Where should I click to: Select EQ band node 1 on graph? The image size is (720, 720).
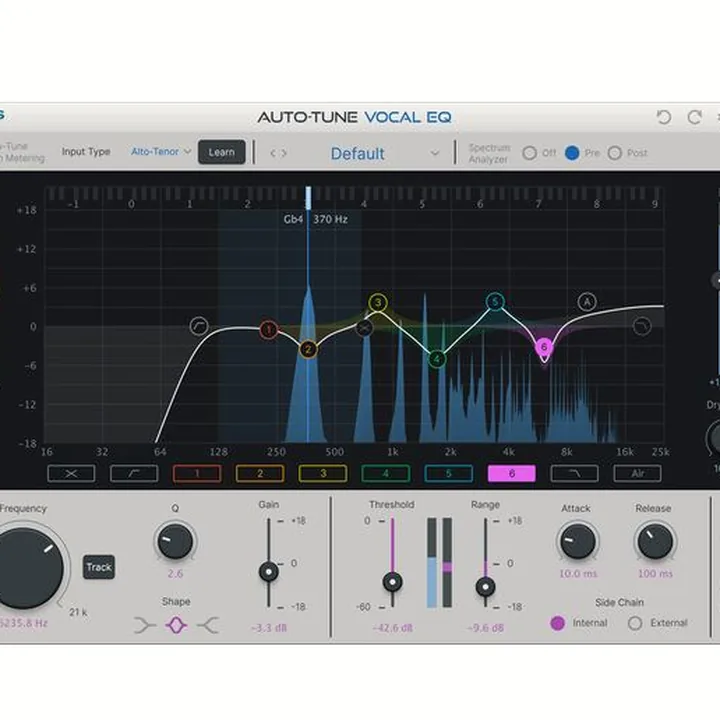coord(269,330)
